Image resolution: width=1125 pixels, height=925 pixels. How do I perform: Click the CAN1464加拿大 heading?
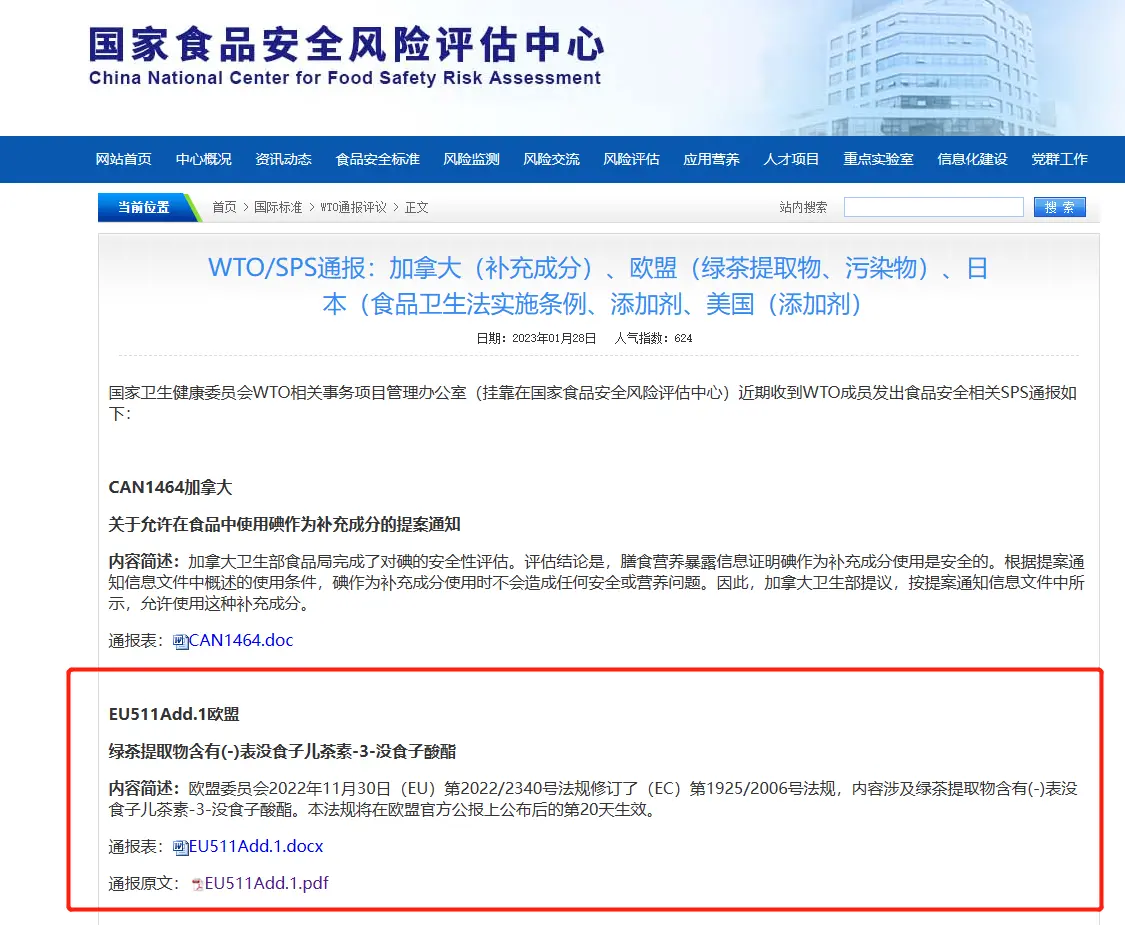coord(170,487)
